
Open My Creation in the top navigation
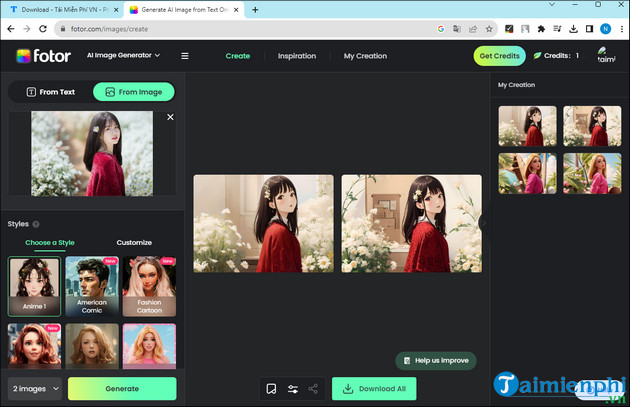click(x=365, y=56)
